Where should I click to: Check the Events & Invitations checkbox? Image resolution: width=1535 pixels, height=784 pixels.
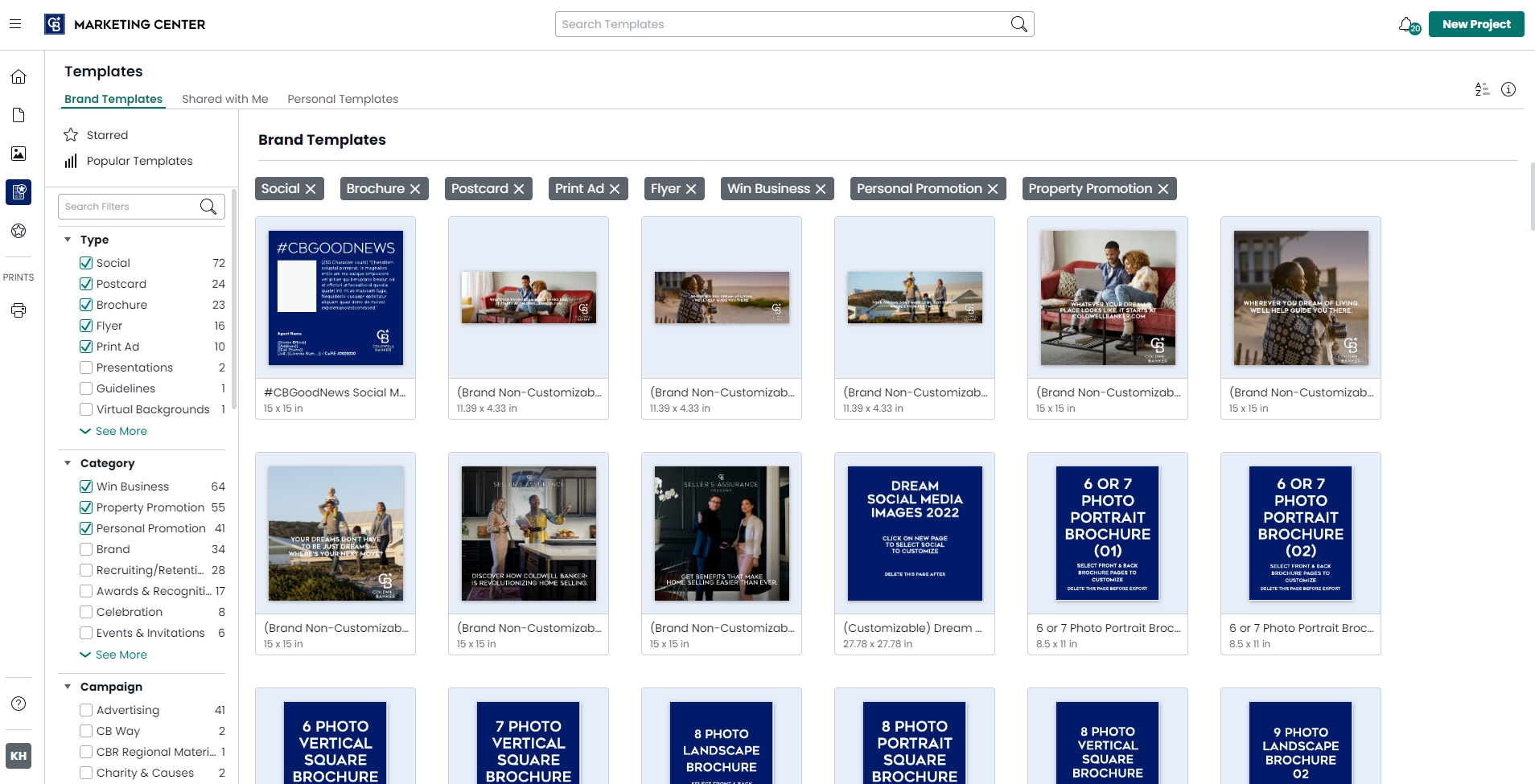point(86,633)
